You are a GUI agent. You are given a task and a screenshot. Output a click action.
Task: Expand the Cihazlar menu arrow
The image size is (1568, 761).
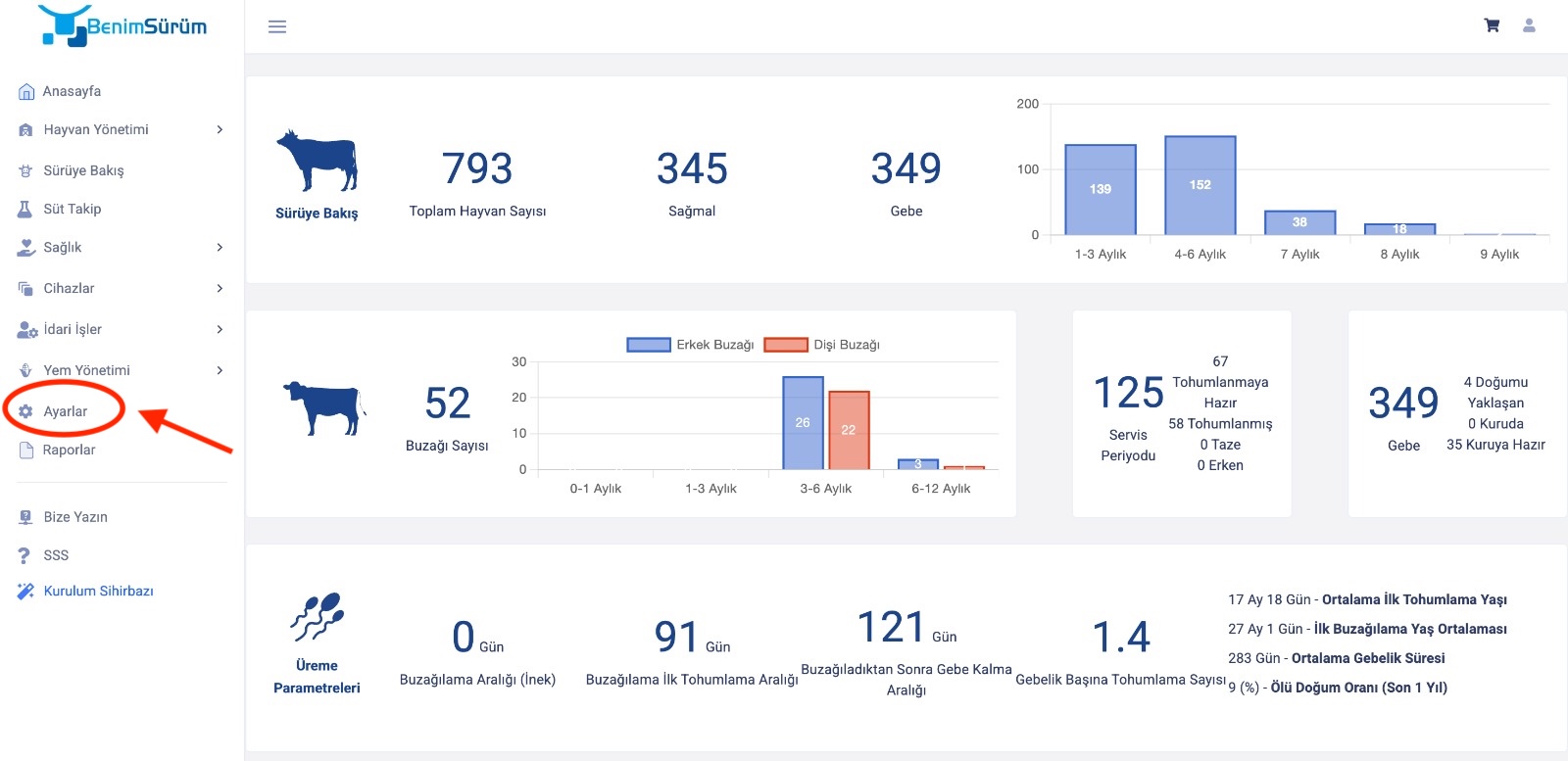(220, 288)
